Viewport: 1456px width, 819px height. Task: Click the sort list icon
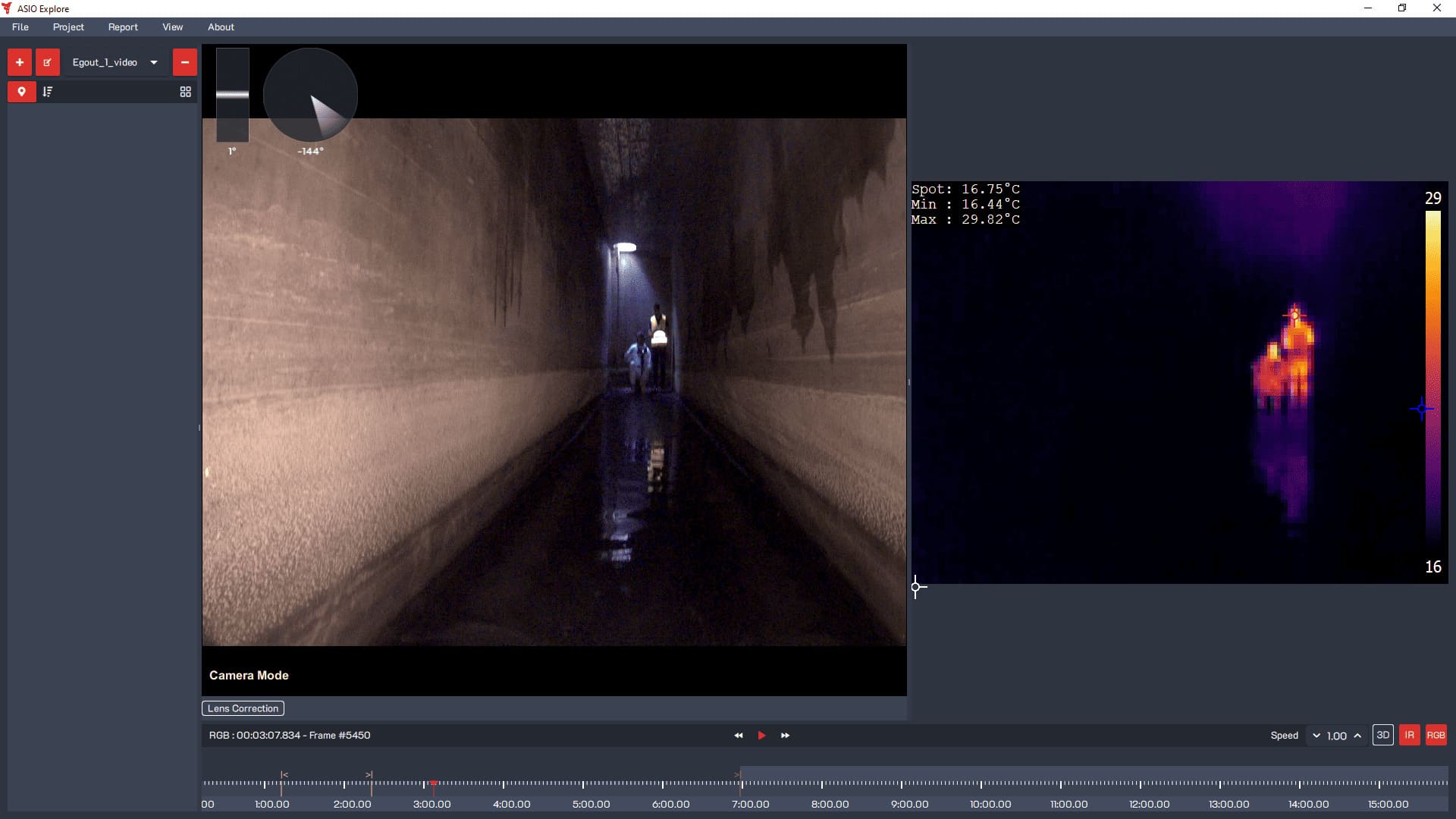48,92
